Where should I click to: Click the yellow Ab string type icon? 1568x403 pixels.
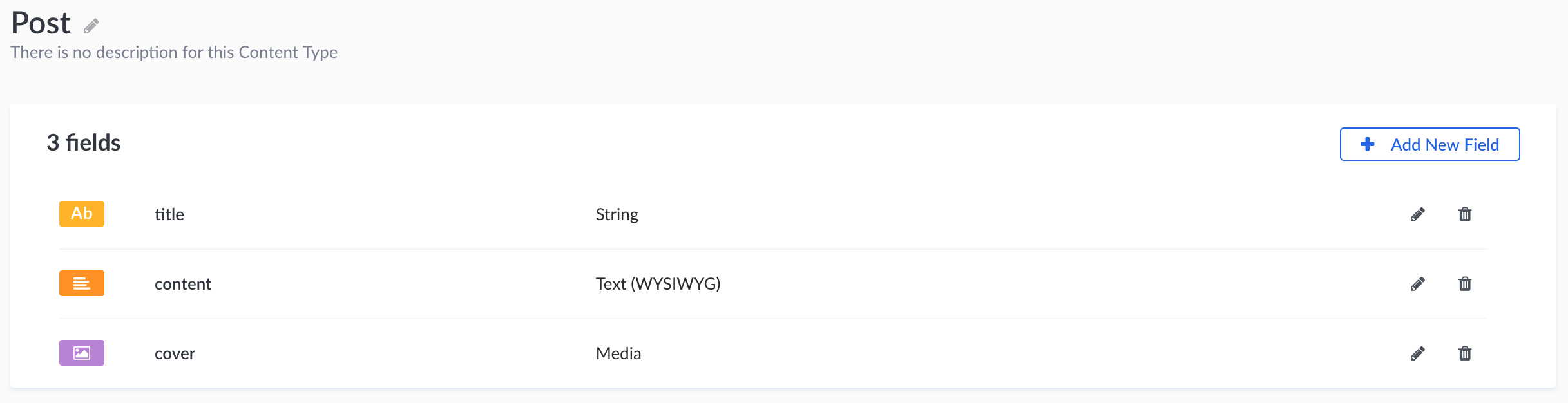click(x=82, y=214)
